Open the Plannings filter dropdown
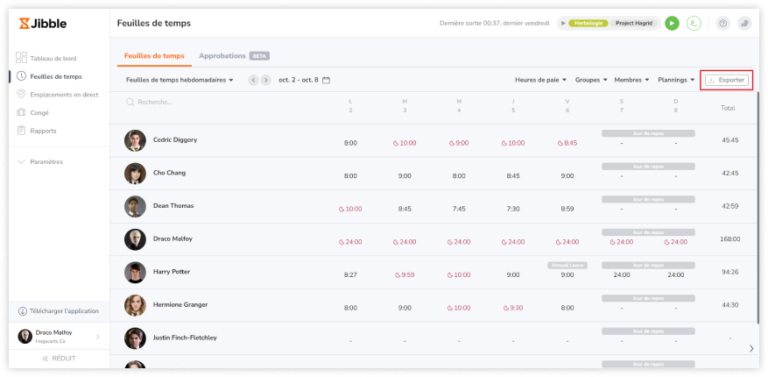The image size is (768, 377). pyautogui.click(x=676, y=80)
